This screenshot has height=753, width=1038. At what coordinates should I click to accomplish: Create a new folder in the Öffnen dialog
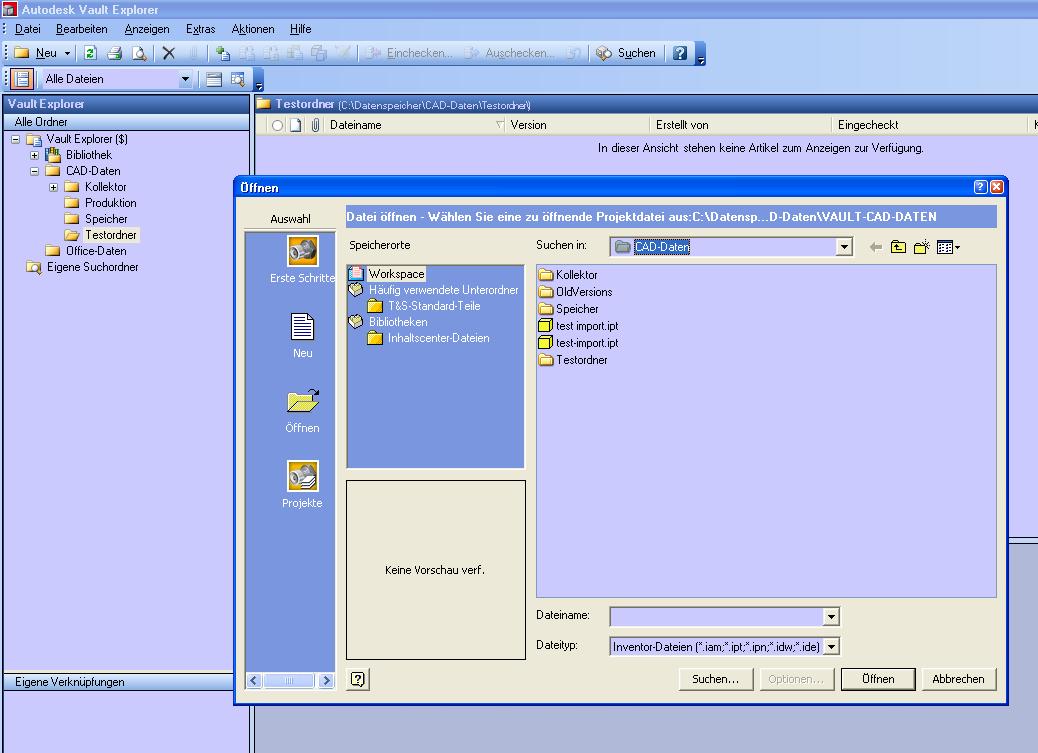[921, 247]
